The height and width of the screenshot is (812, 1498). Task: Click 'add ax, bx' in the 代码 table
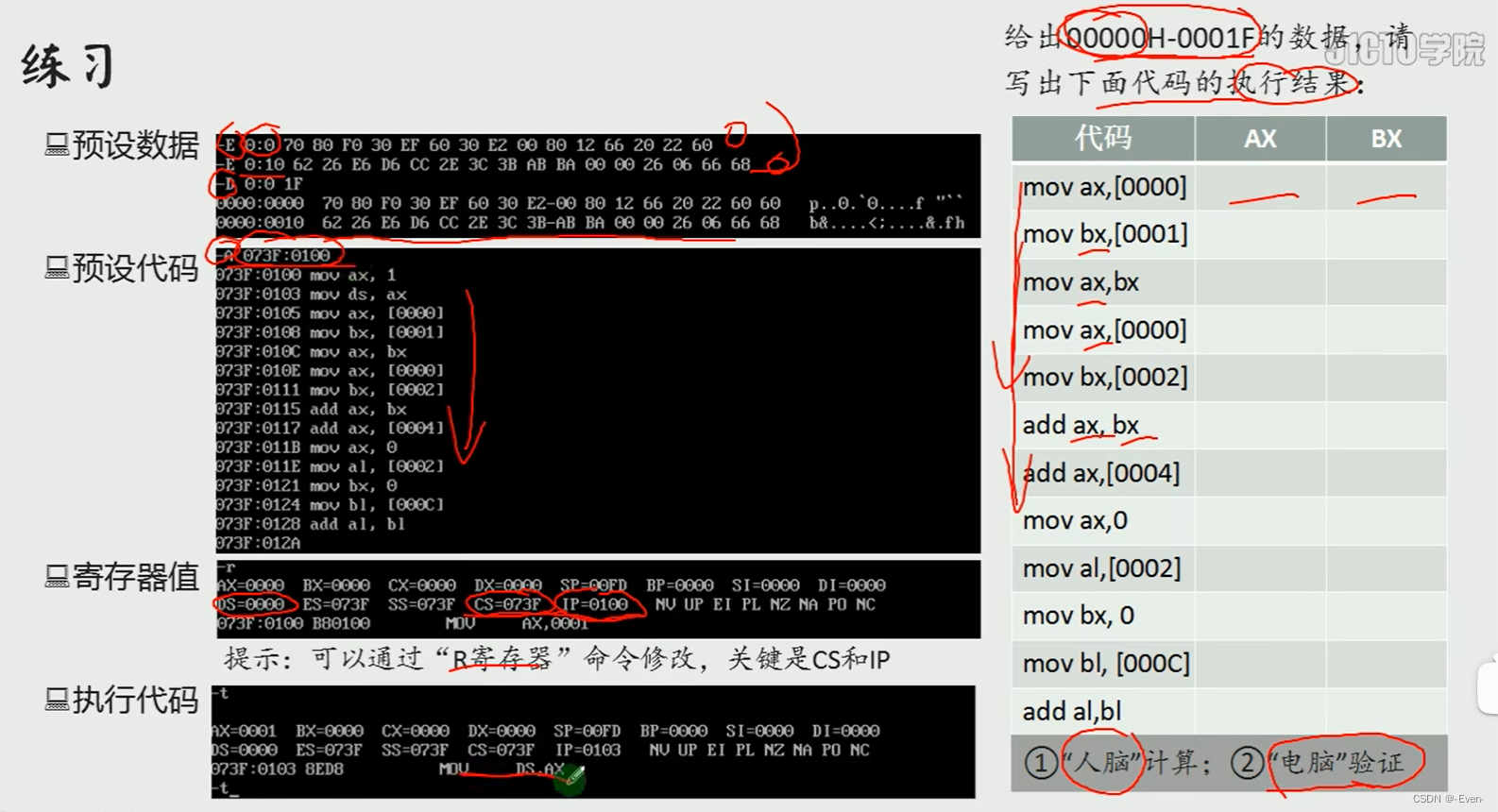1081,425
